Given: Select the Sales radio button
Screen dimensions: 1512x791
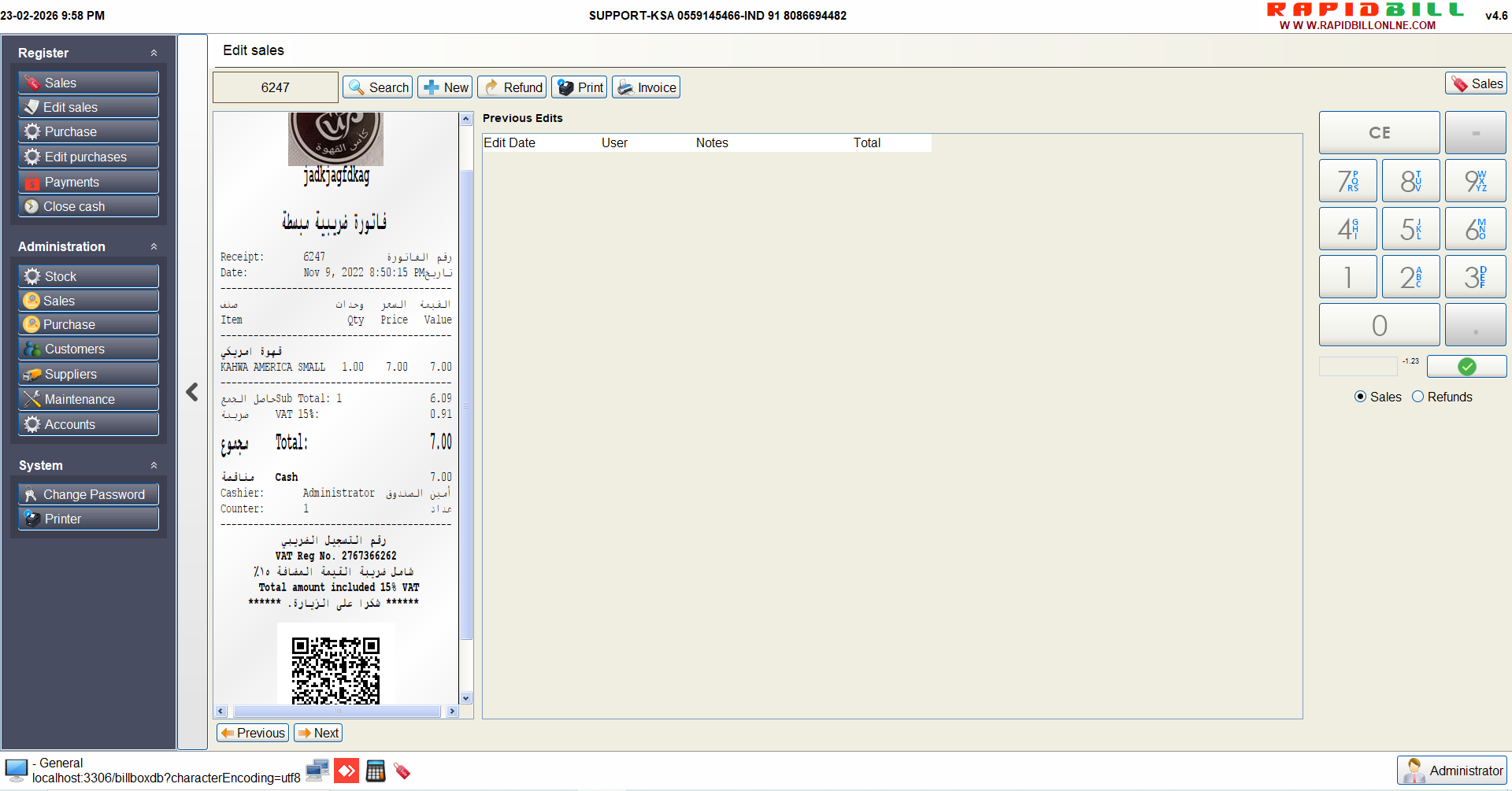Looking at the screenshot, I should 1360,397.
